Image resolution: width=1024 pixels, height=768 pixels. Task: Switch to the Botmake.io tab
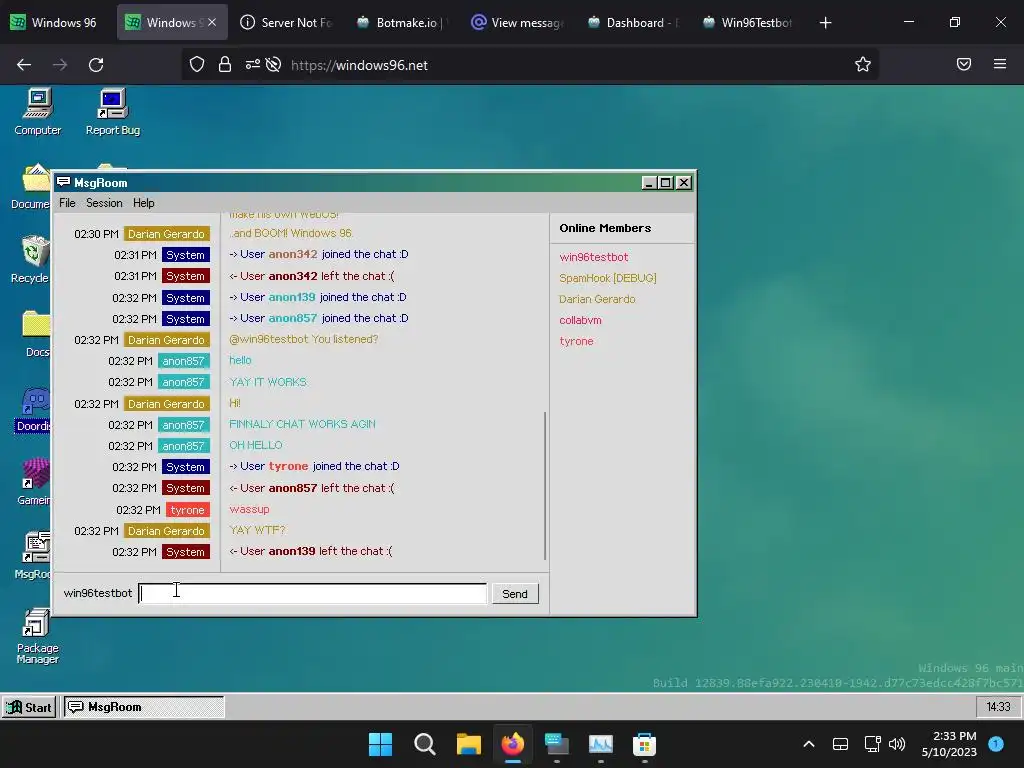(x=401, y=22)
